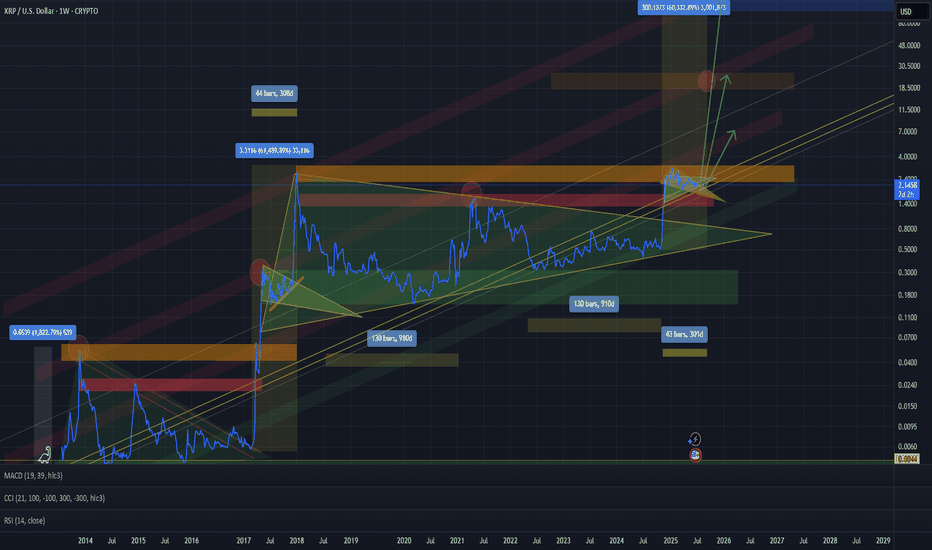
Task: Click the 30.5000 price scale value
Action: coord(909,66)
